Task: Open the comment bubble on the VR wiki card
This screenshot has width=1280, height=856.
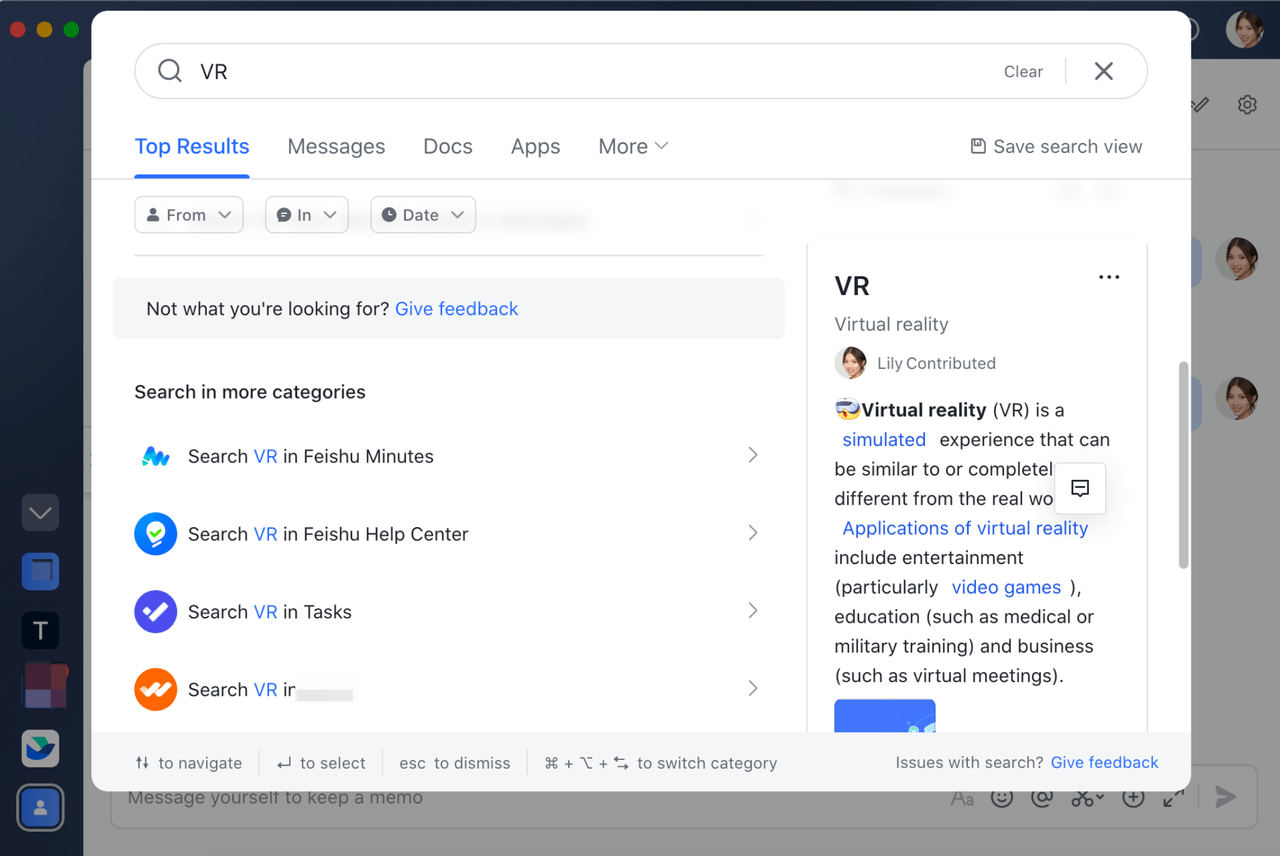Action: (x=1080, y=488)
